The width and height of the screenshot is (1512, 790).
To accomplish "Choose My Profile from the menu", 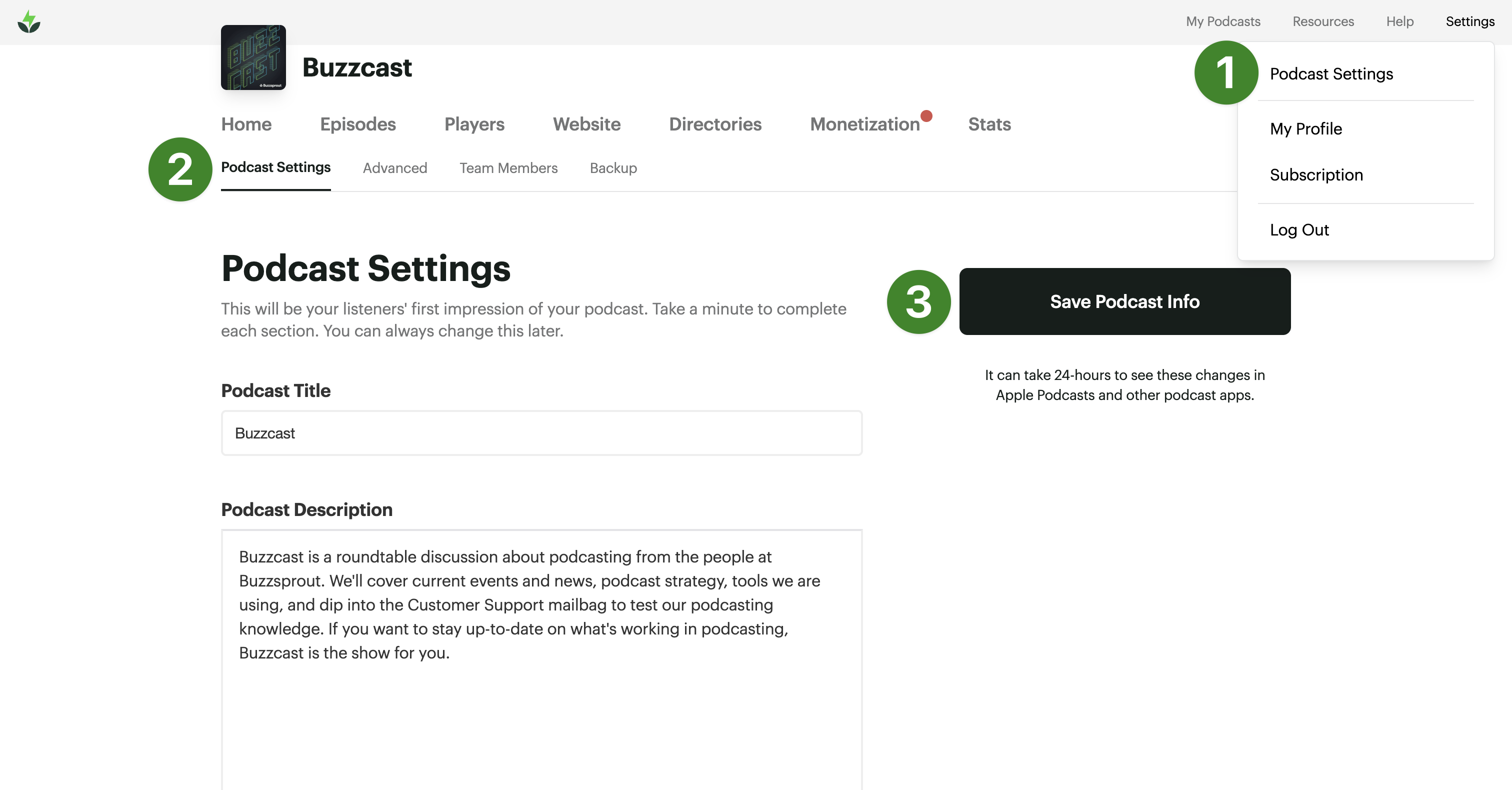I will (1305, 129).
